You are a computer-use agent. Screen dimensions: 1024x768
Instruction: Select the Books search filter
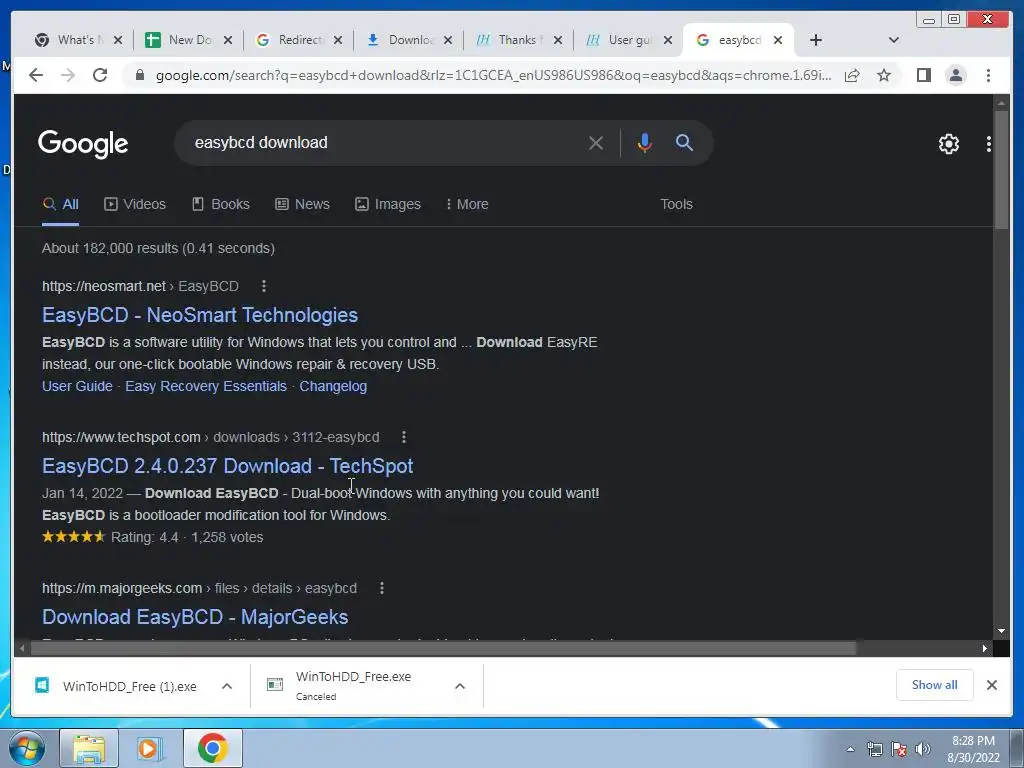click(221, 204)
